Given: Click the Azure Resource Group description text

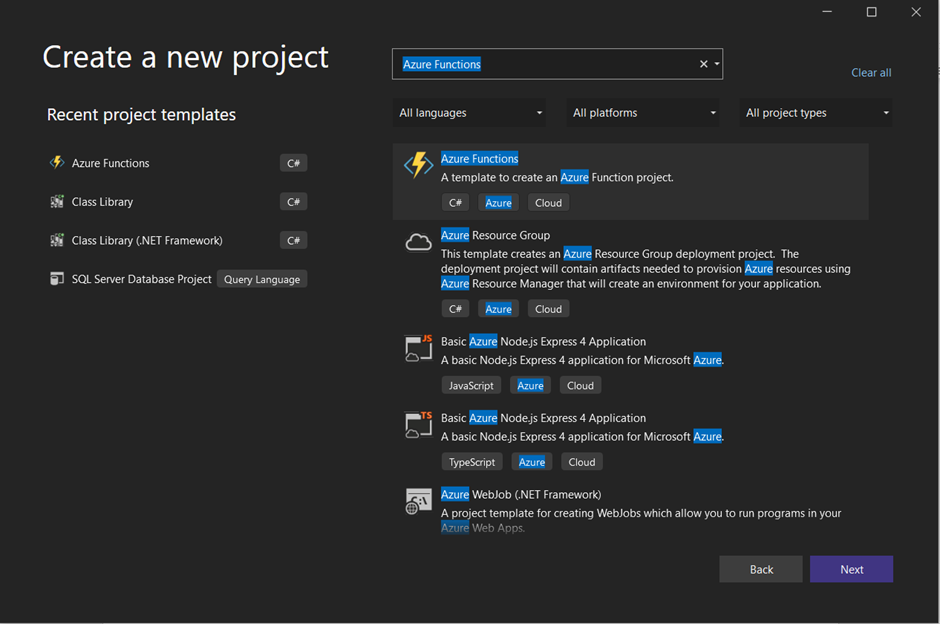Looking at the screenshot, I should pos(646,269).
